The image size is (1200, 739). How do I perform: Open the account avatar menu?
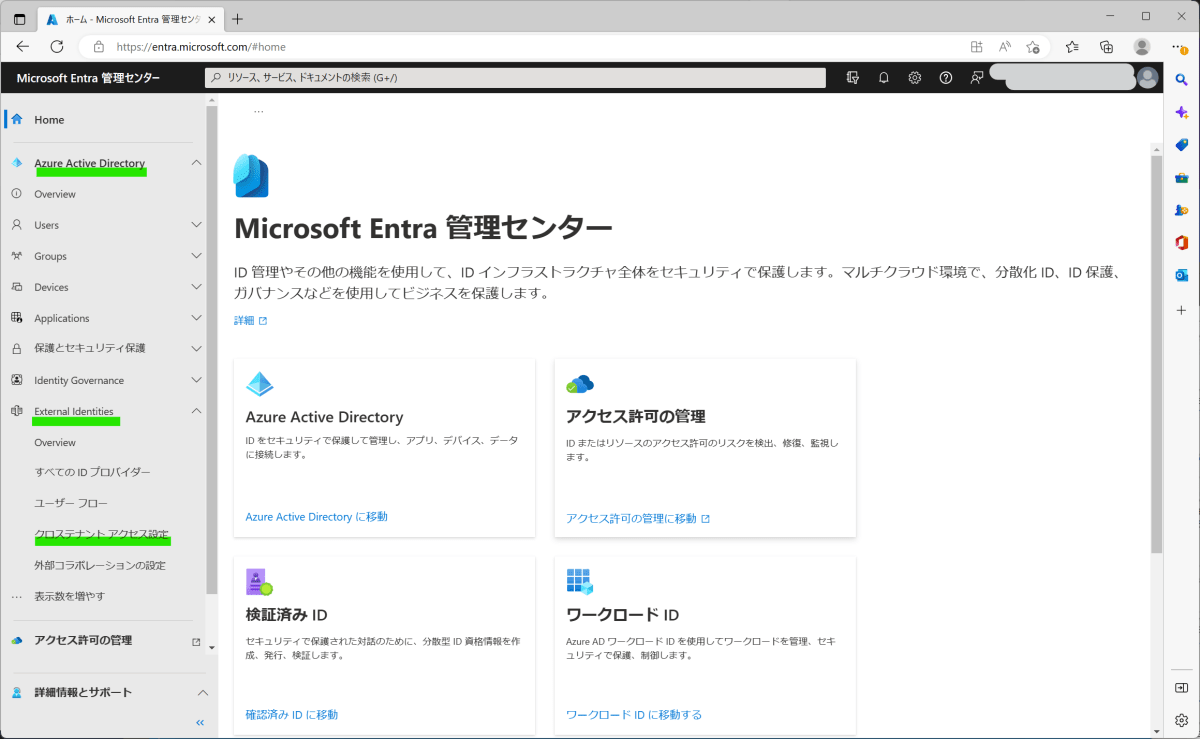click(x=1148, y=78)
